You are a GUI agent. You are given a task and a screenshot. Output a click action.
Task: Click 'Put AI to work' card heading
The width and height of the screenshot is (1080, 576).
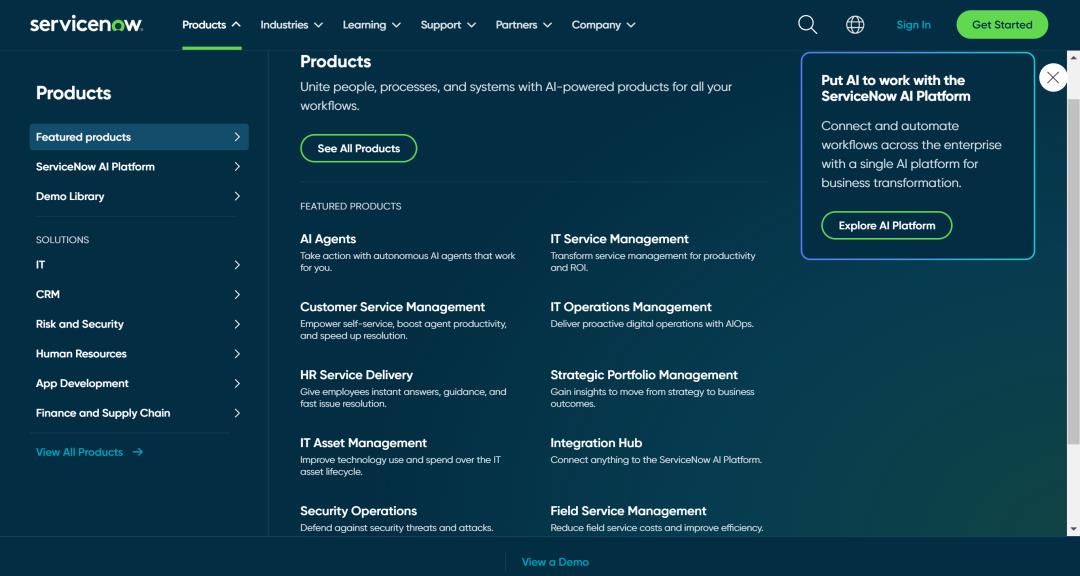click(895, 88)
